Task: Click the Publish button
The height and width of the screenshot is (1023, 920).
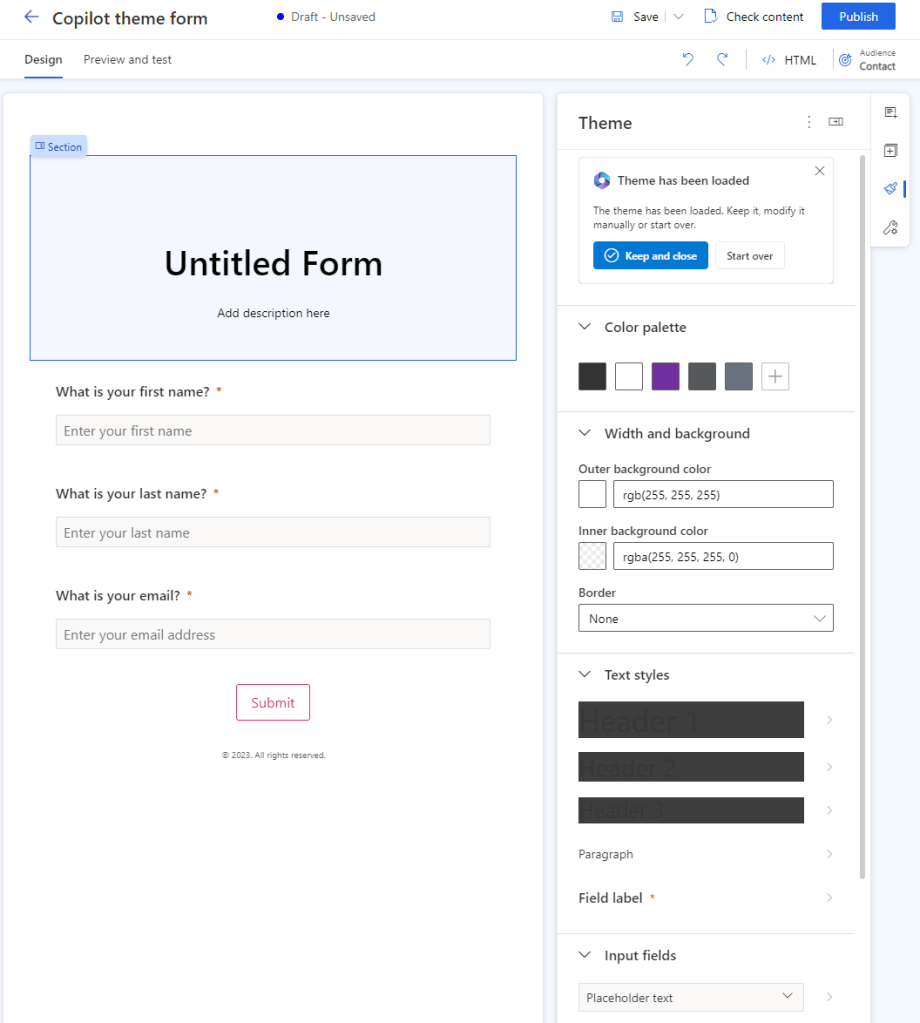Action: pos(858,16)
